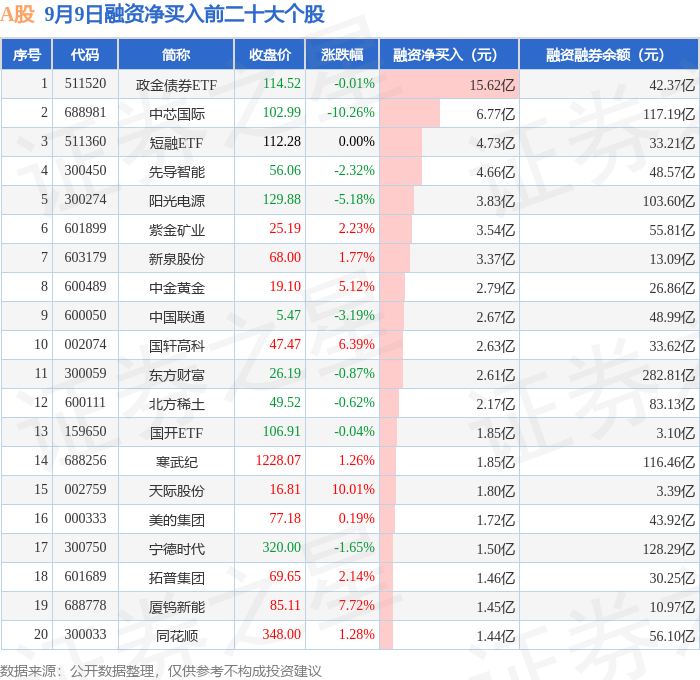This screenshot has height=680, width=700.
Task: Click stock code 002074
Action: 85,345
